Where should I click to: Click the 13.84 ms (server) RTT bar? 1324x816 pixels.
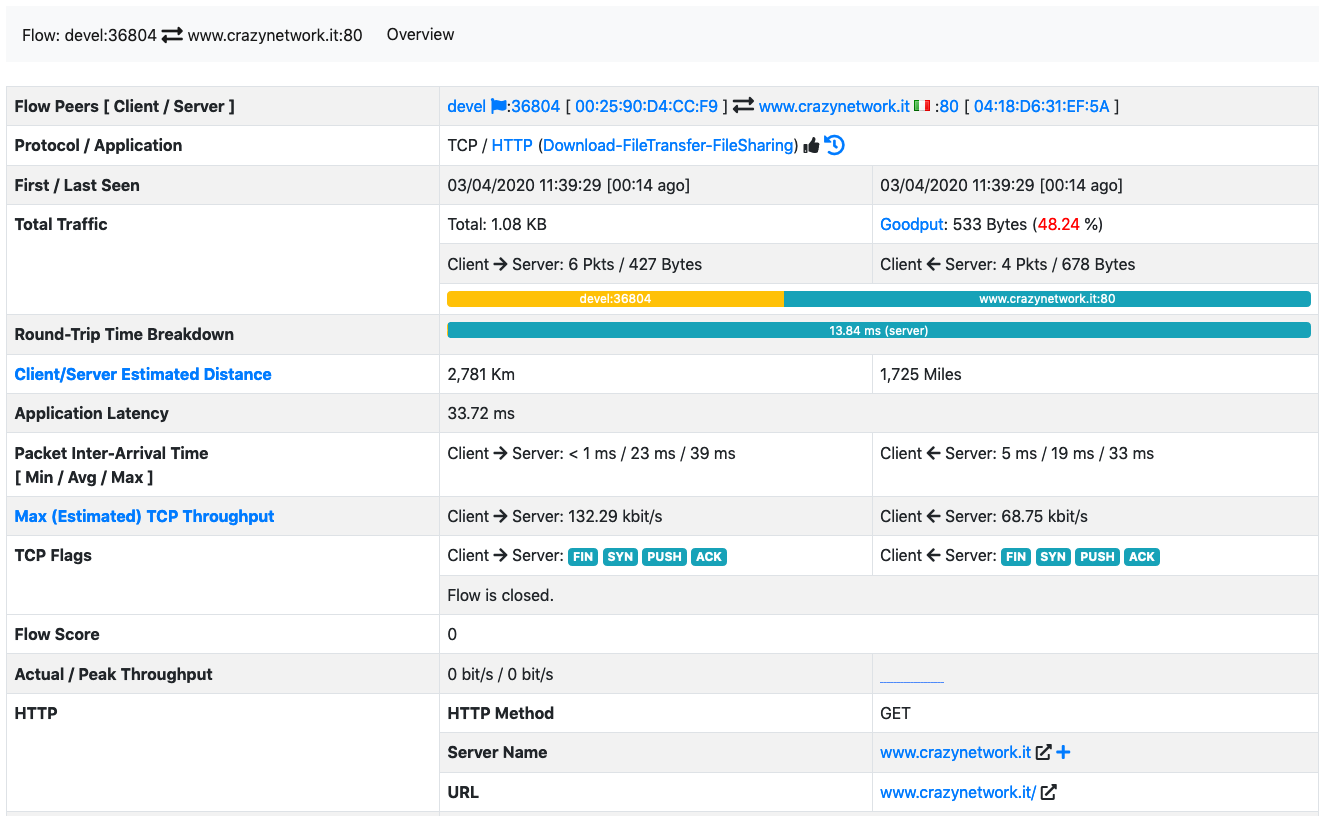coord(879,330)
